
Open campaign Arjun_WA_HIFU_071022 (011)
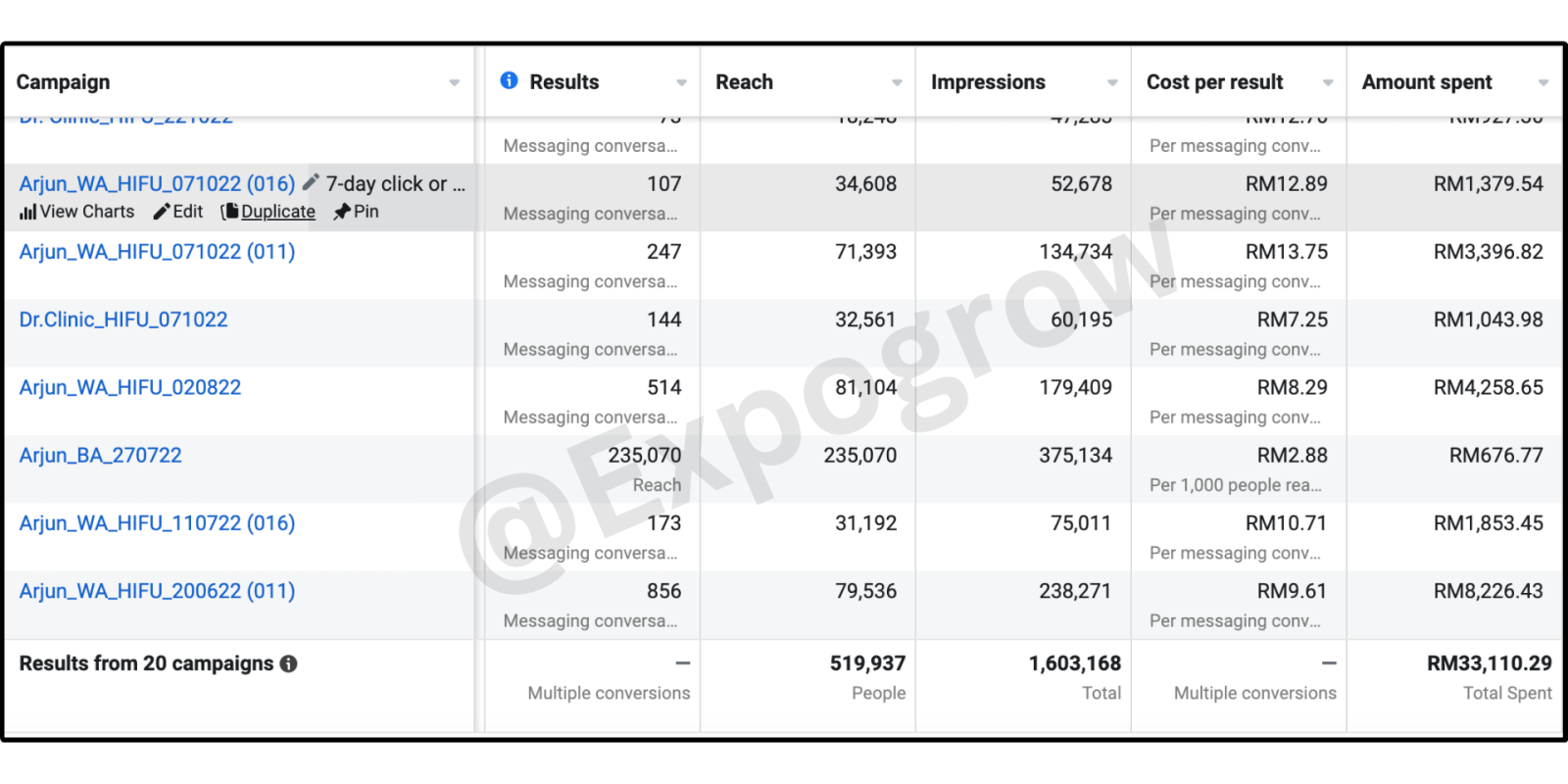click(157, 252)
